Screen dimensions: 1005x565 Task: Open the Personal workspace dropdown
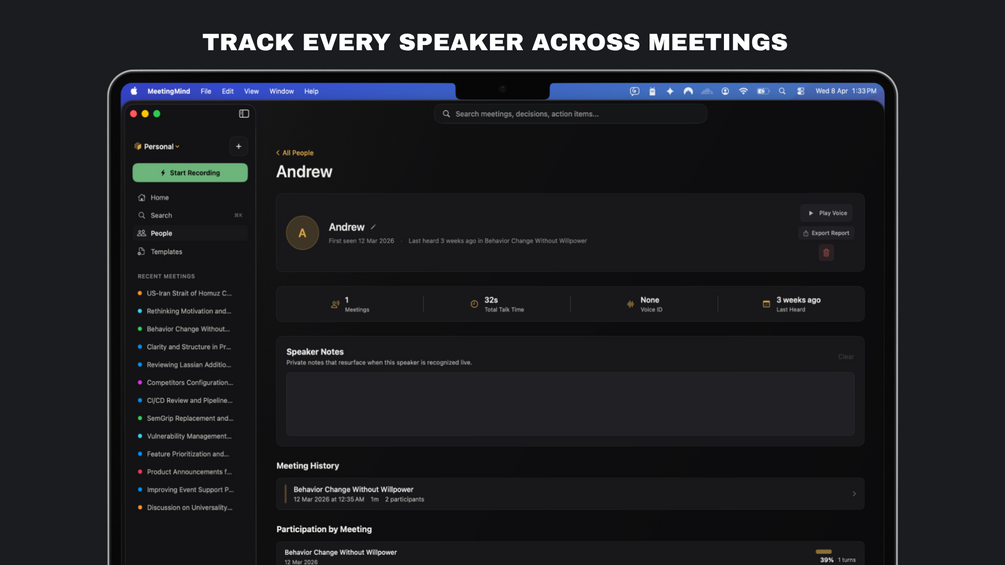coord(157,147)
